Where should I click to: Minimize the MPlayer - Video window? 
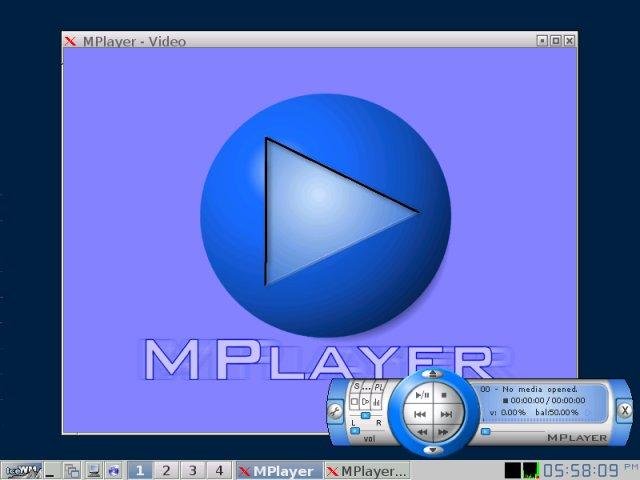tap(542, 40)
